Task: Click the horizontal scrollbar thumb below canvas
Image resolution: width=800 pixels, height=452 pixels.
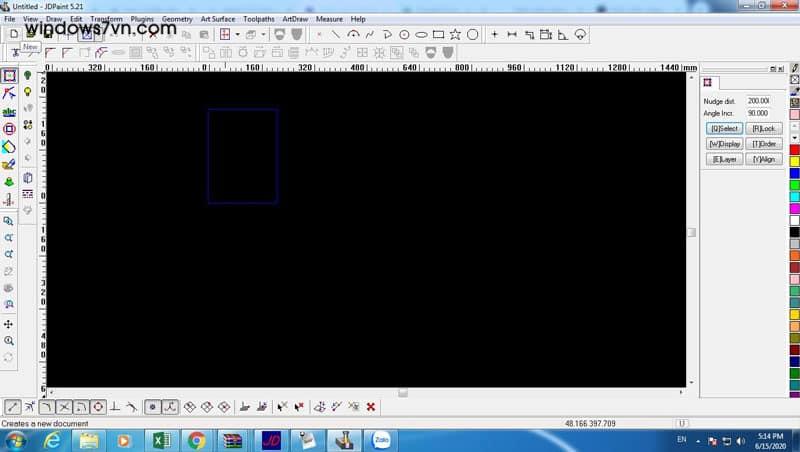Action: 403,393
